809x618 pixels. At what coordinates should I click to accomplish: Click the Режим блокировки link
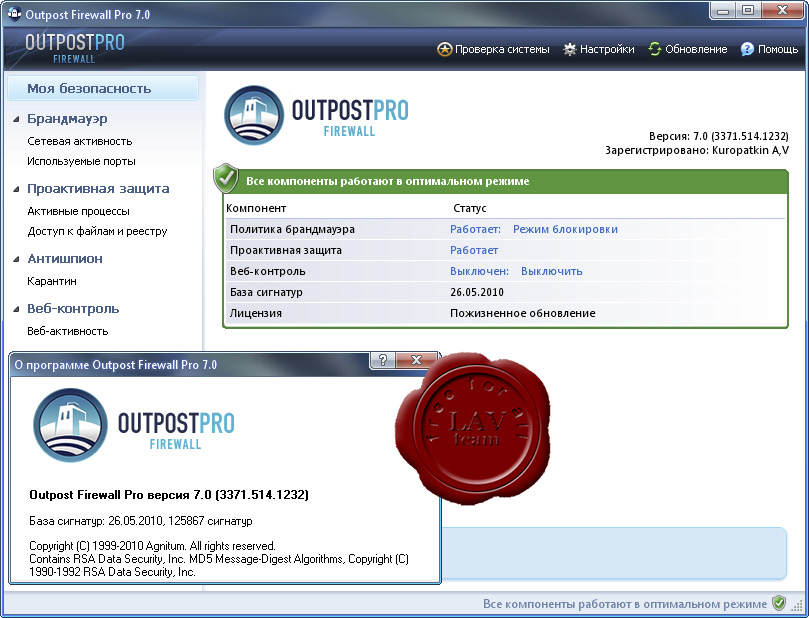[565, 230]
